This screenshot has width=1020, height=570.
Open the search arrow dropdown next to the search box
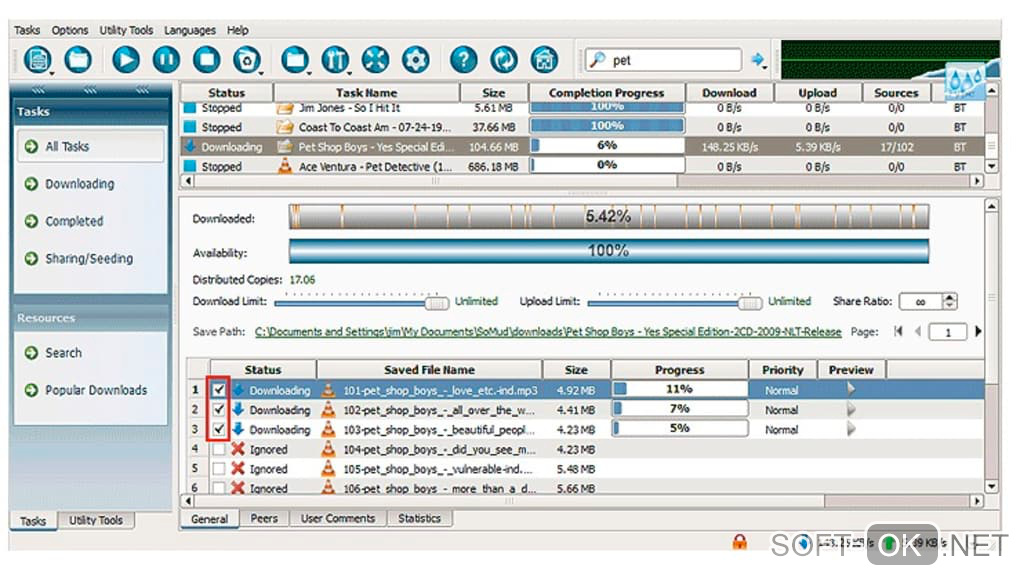[x=758, y=61]
